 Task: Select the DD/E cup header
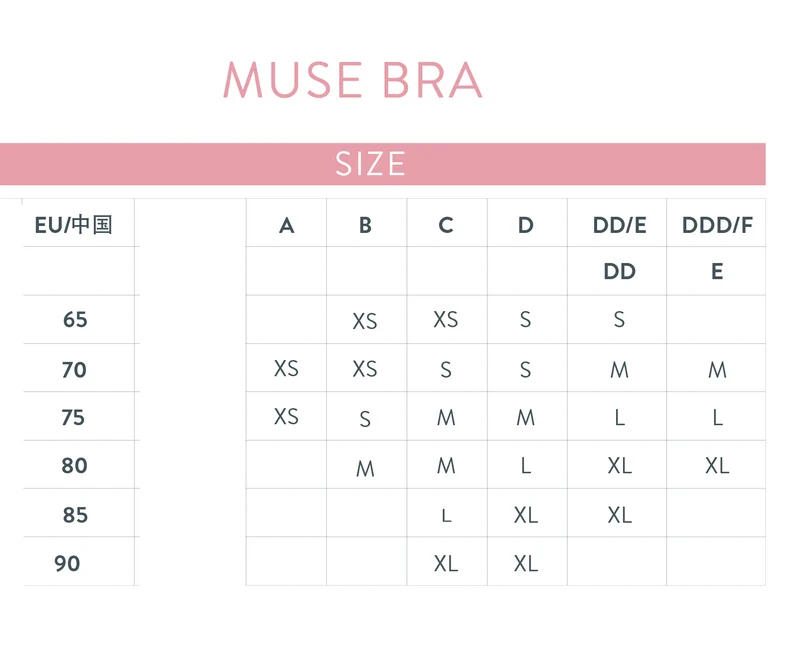click(619, 226)
